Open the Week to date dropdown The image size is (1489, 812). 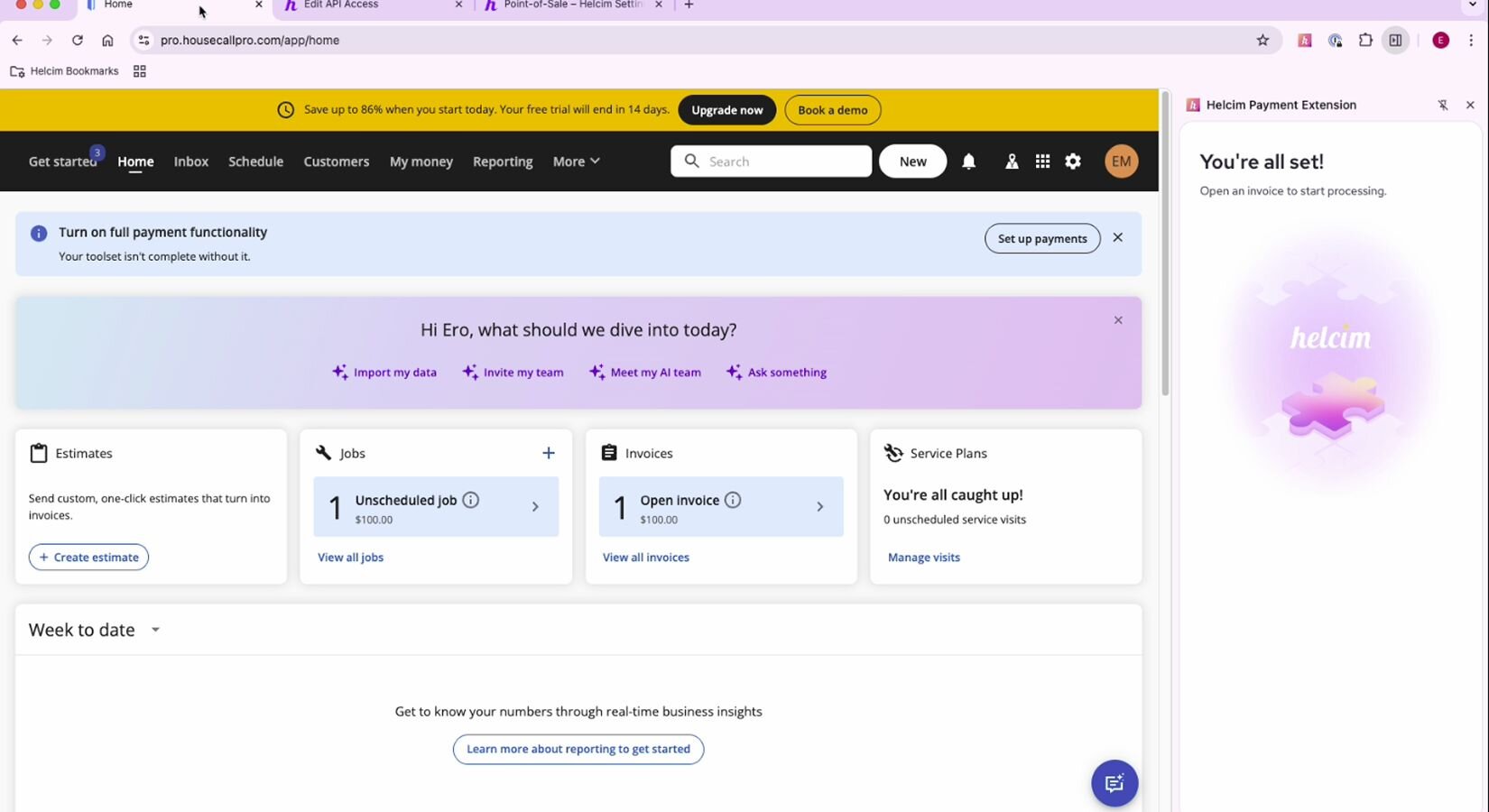[x=155, y=630]
